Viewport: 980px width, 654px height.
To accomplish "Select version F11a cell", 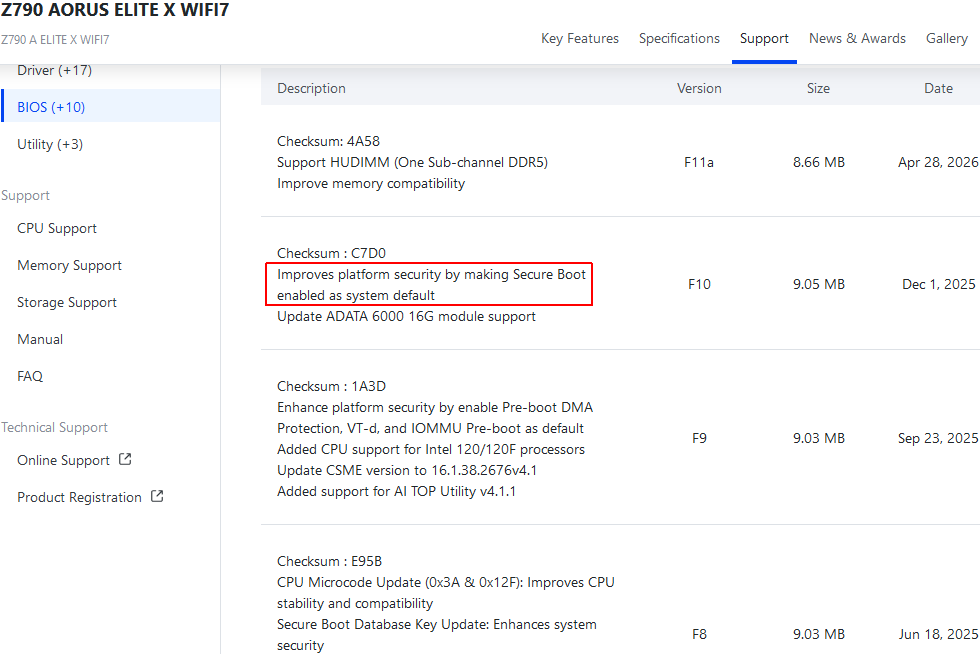I will (699, 163).
